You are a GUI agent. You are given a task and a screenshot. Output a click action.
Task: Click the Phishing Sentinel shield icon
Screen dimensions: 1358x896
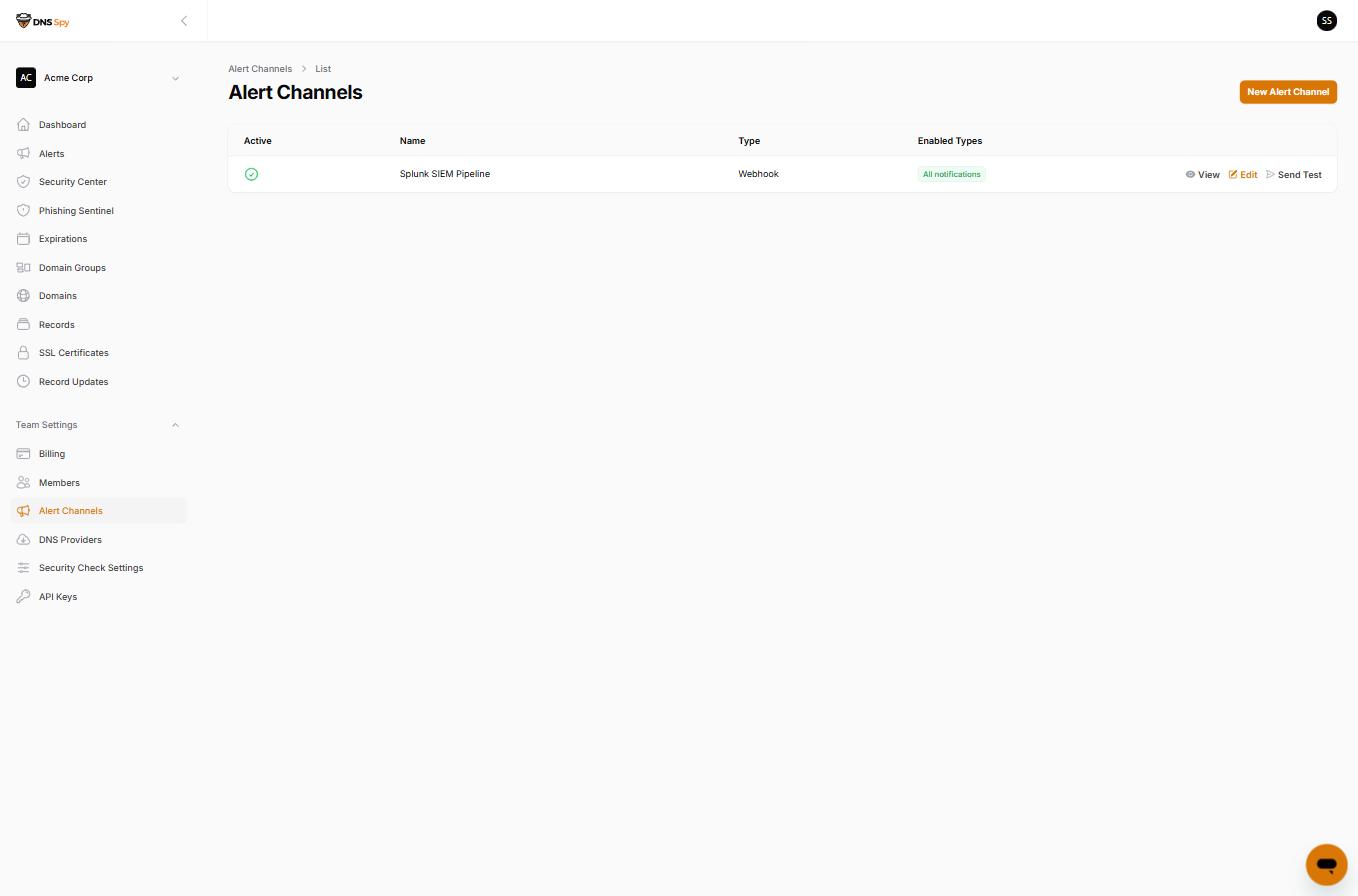click(x=23, y=211)
